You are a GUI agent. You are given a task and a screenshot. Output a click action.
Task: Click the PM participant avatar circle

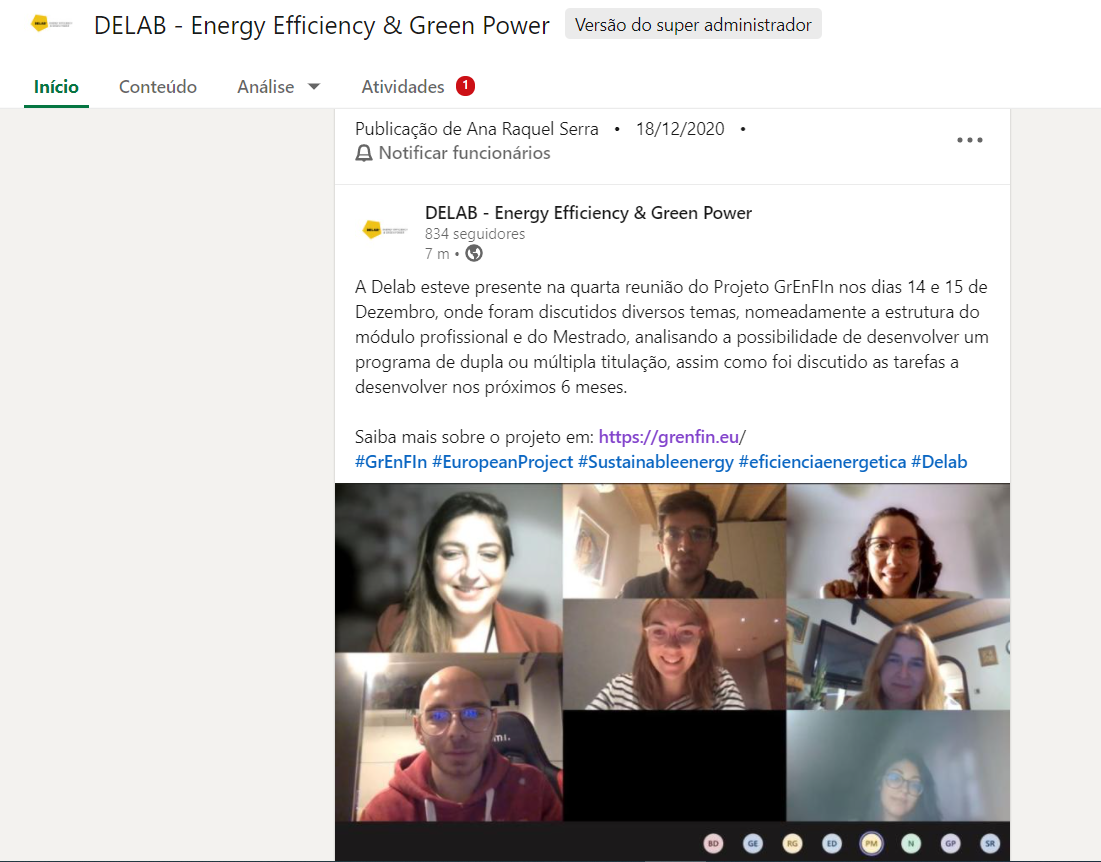click(x=871, y=843)
